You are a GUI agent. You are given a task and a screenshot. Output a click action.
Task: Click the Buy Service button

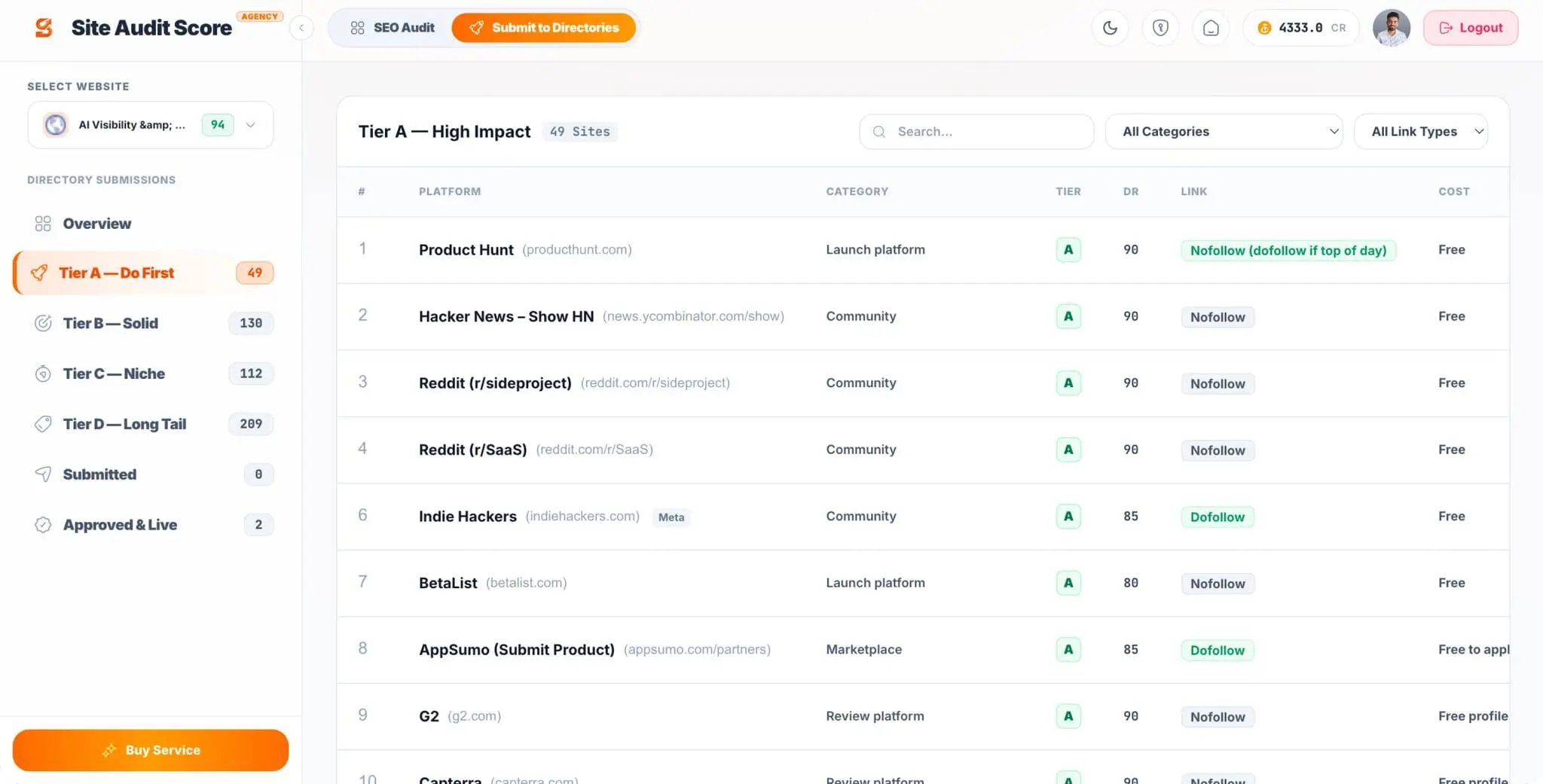point(151,750)
